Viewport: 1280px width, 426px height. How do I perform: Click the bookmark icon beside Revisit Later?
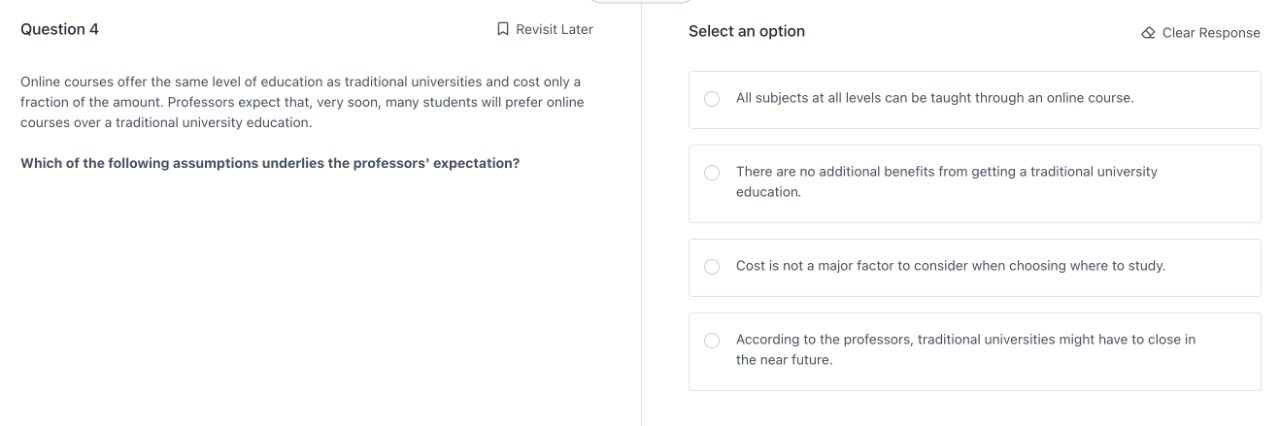point(503,30)
